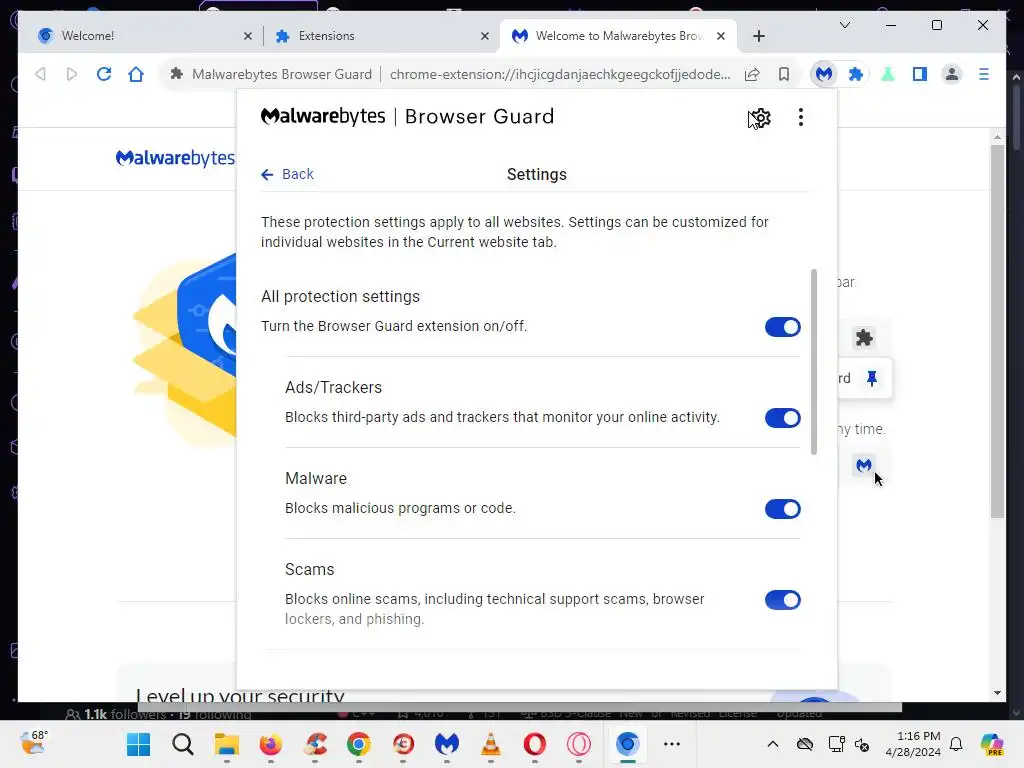Close the Welcome! tab
The image size is (1024, 768).
(x=248, y=37)
